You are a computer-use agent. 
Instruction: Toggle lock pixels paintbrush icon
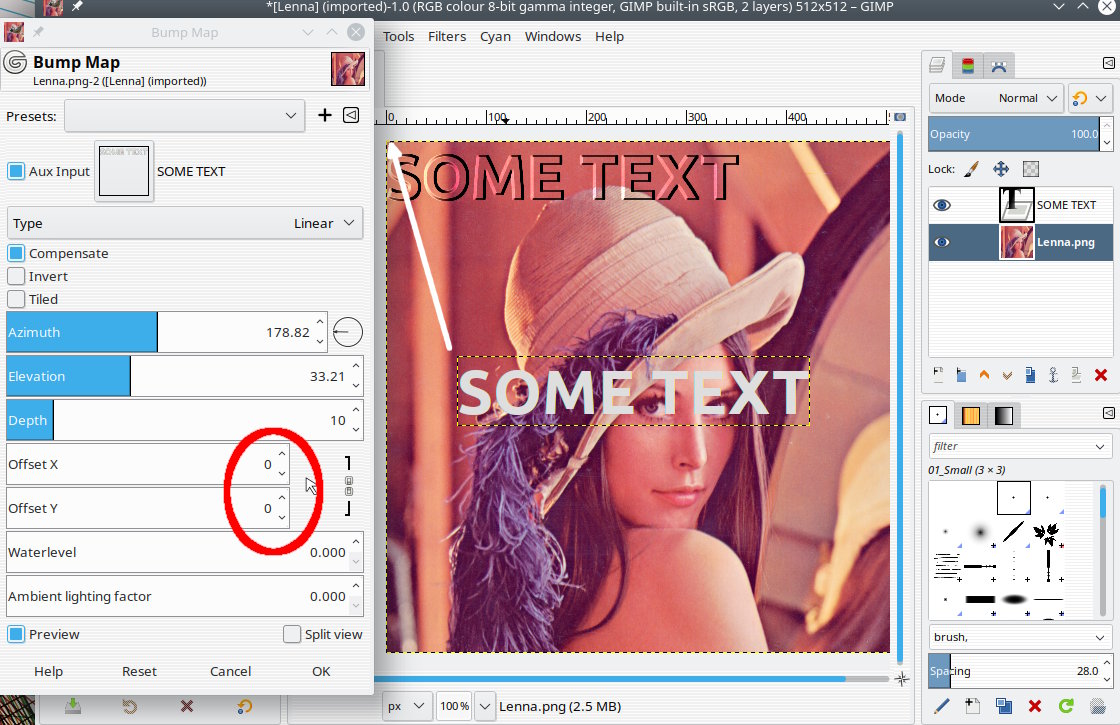click(x=971, y=169)
